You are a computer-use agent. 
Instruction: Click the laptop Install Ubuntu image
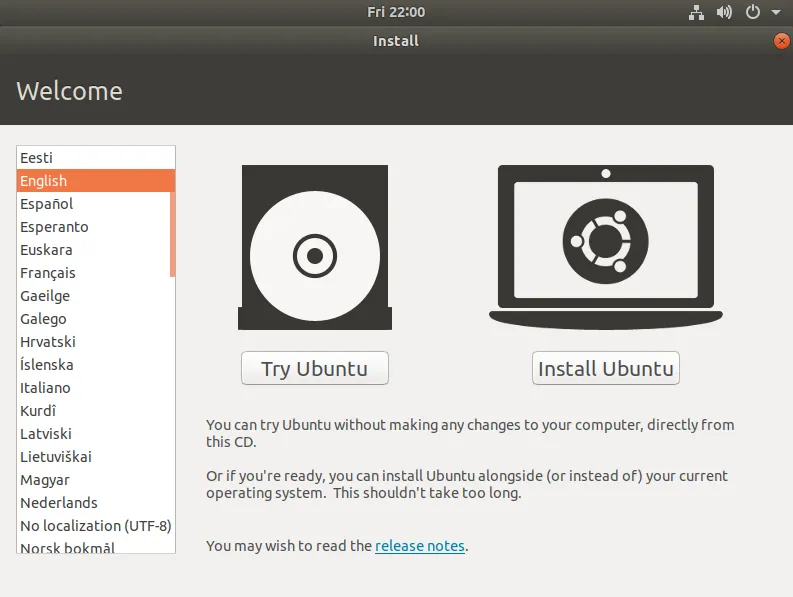pos(605,247)
